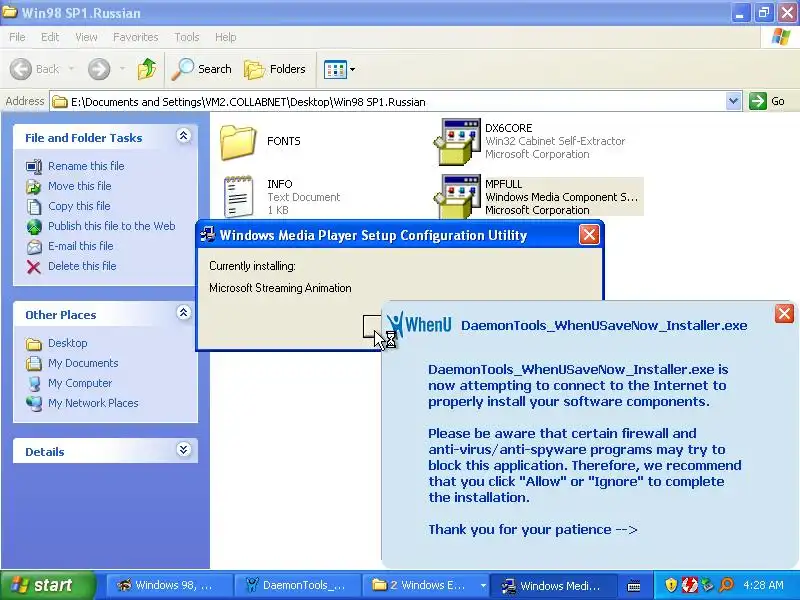Open the Edit menu
Screen dimensions: 800x600
pyautogui.click(x=50, y=37)
